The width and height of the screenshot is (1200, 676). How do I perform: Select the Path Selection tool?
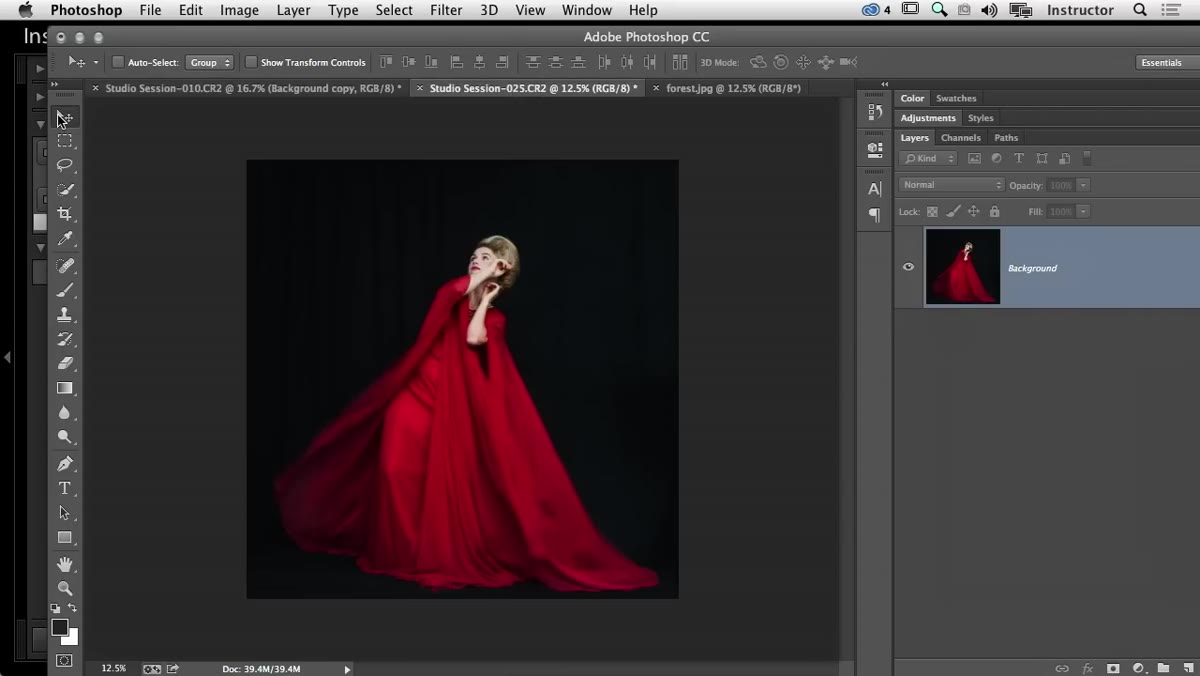click(x=65, y=513)
